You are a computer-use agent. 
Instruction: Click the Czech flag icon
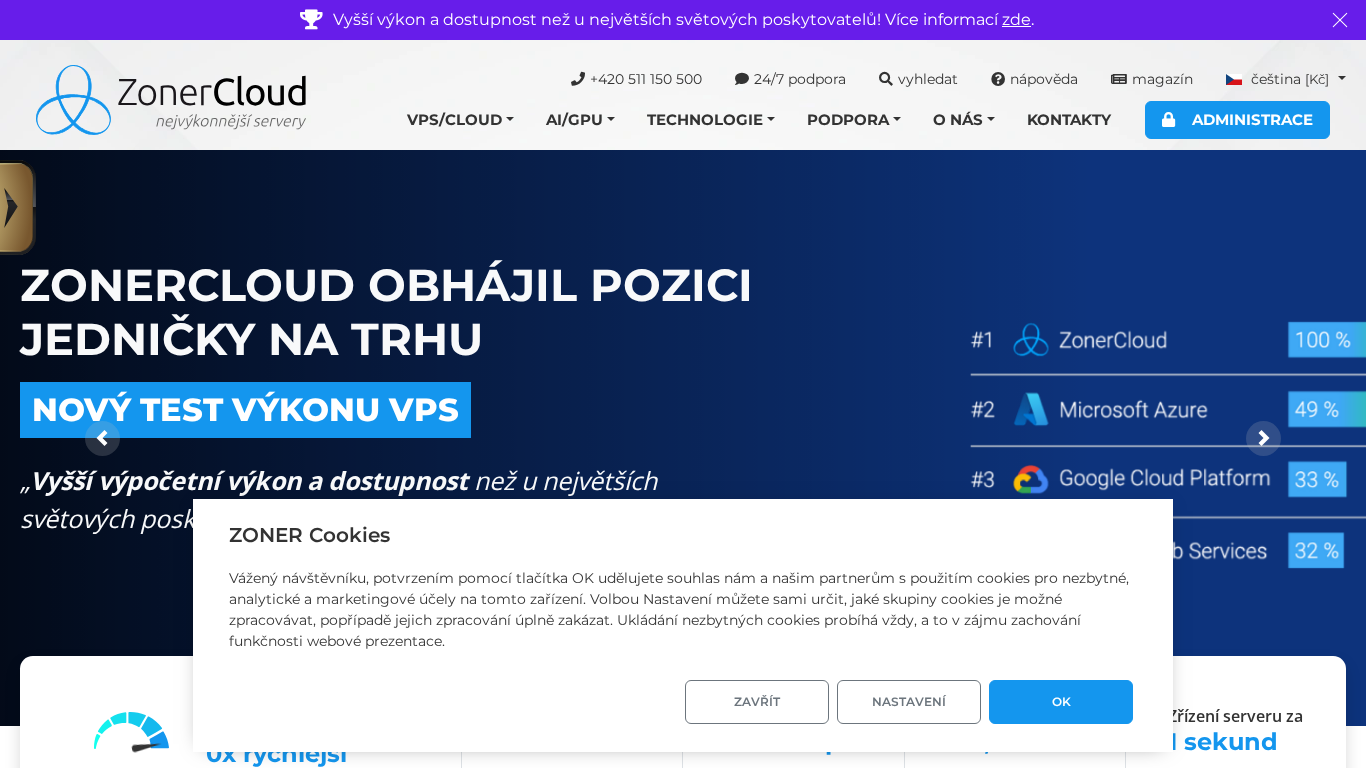[1234, 80]
